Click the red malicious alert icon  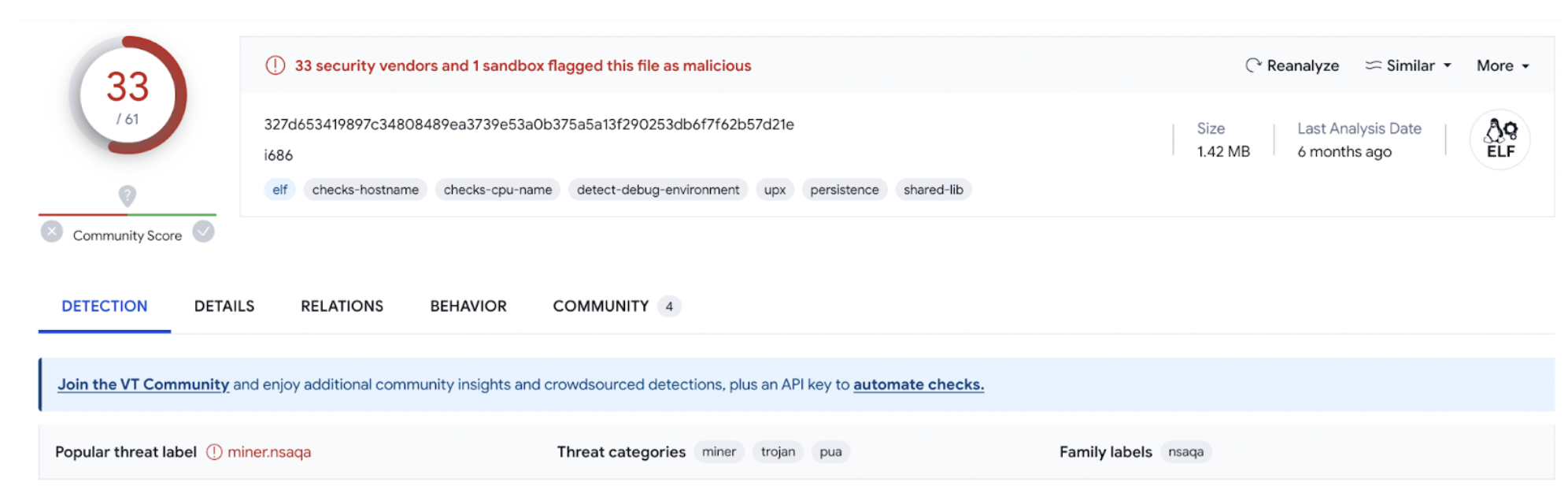click(x=275, y=65)
